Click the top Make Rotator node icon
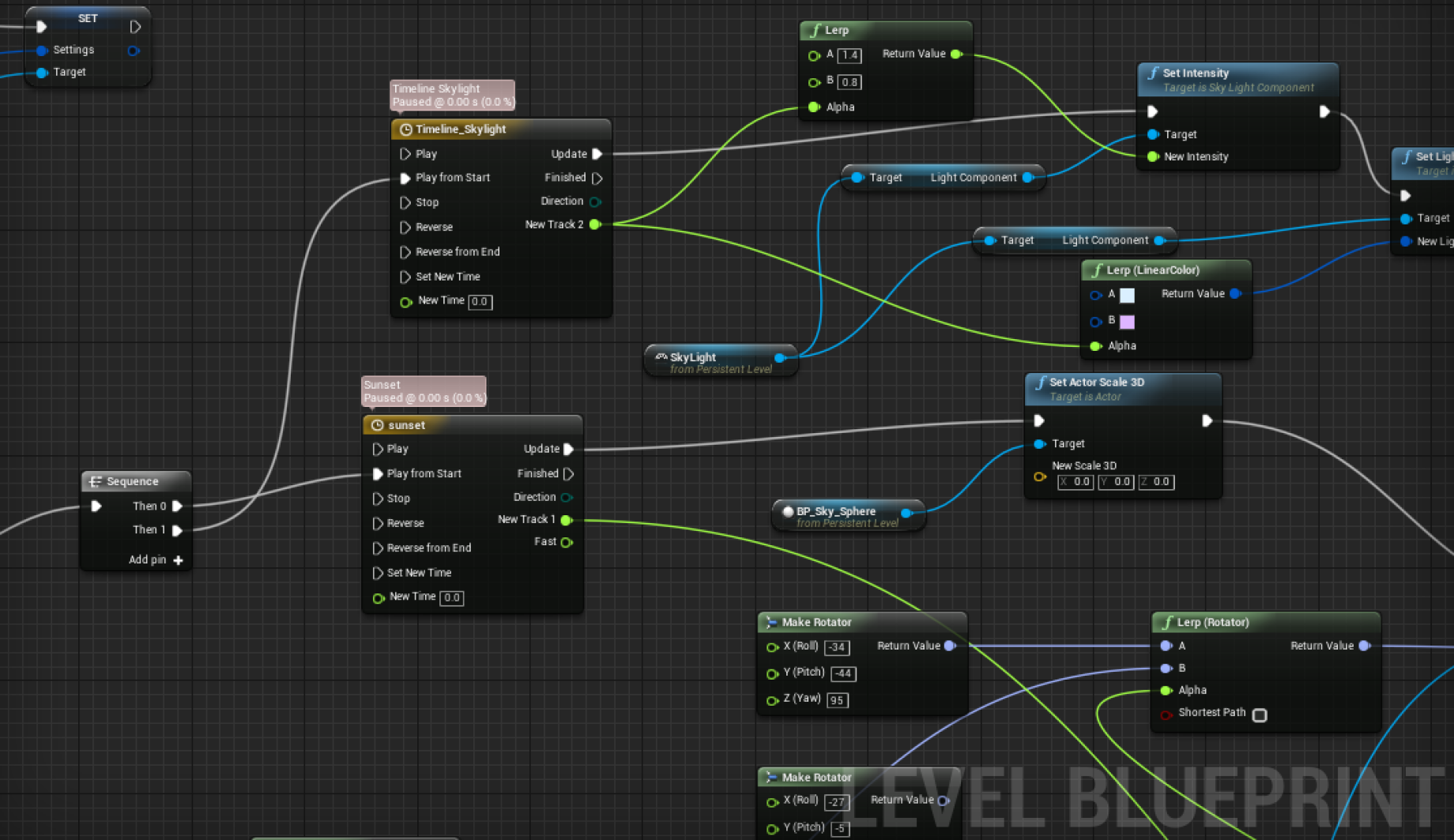This screenshot has height=840, width=1454. click(770, 623)
